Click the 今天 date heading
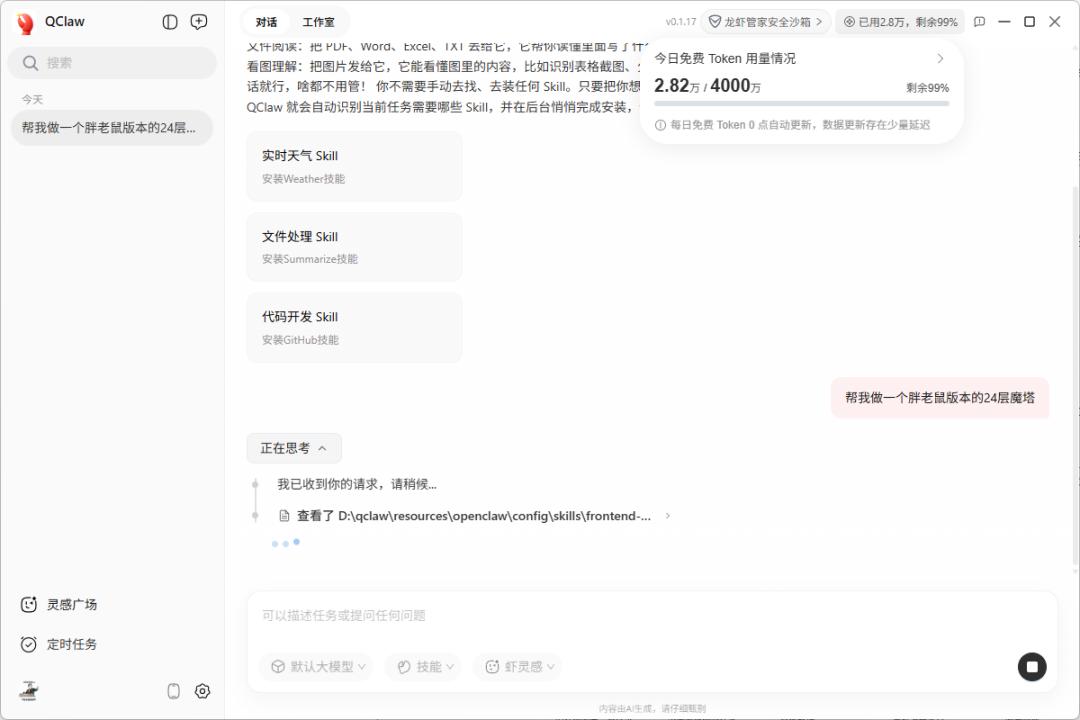This screenshot has height=720, width=1080. coord(32,99)
